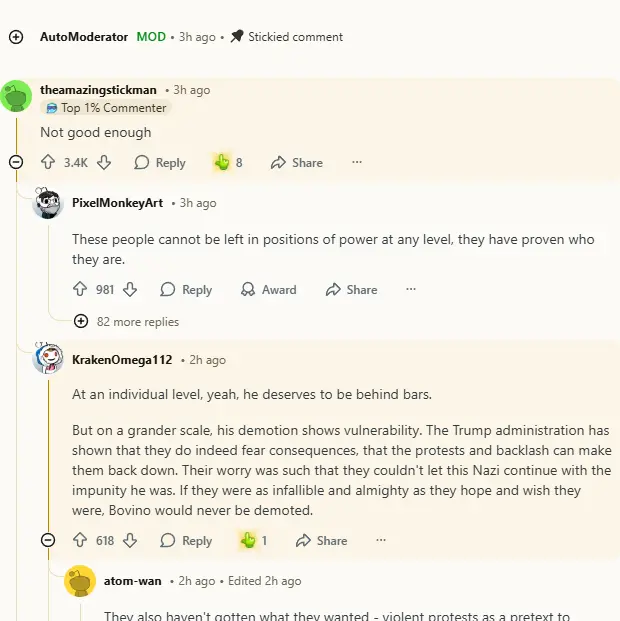
Task: Reply to PixelMonkeyArt's comment
Action: [x=186, y=289]
